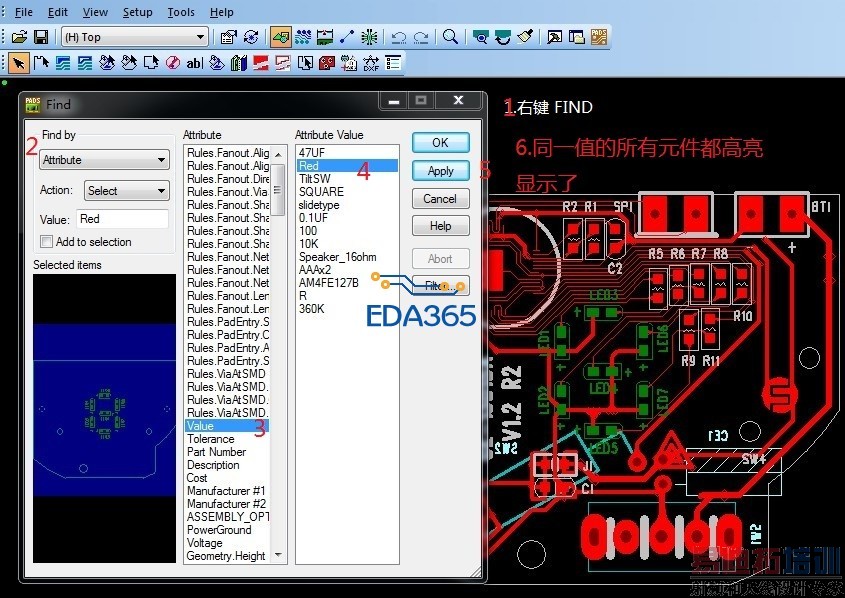Click the red Plane Area icon
845x598 pixels.
261,64
